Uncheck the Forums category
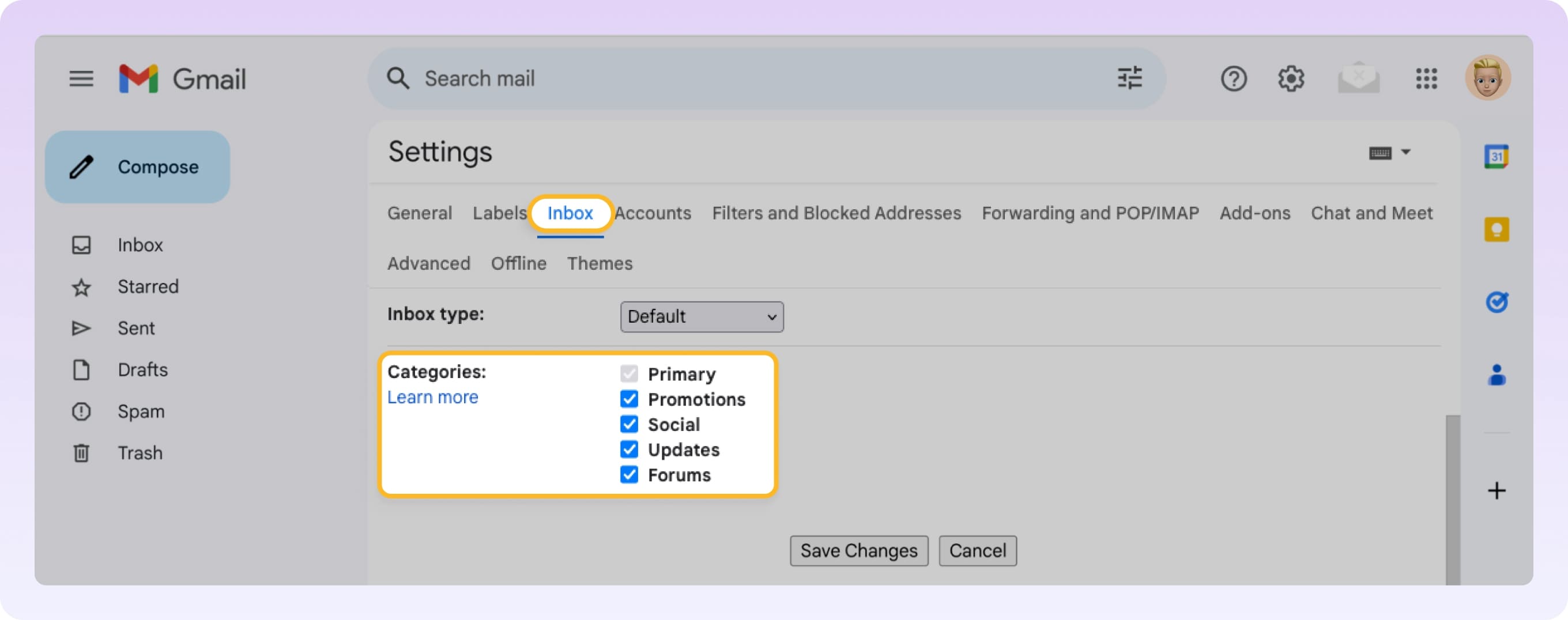The width and height of the screenshot is (1568, 620). click(629, 475)
